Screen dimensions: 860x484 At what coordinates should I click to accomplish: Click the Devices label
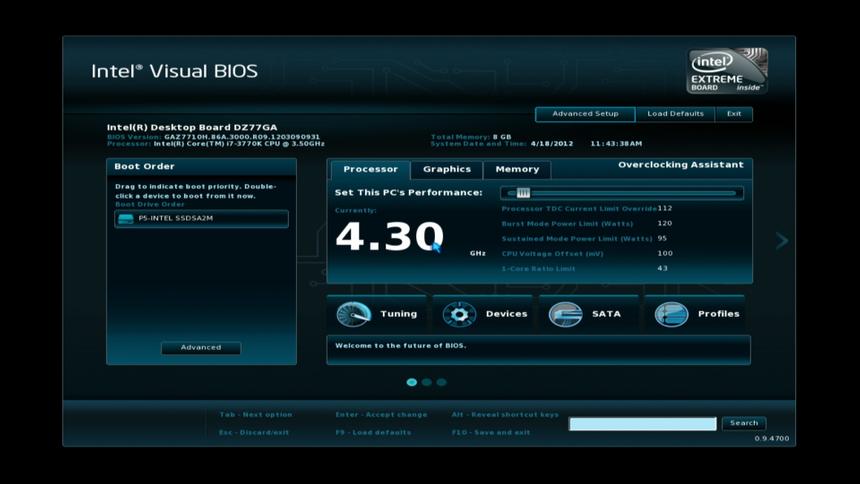506,314
